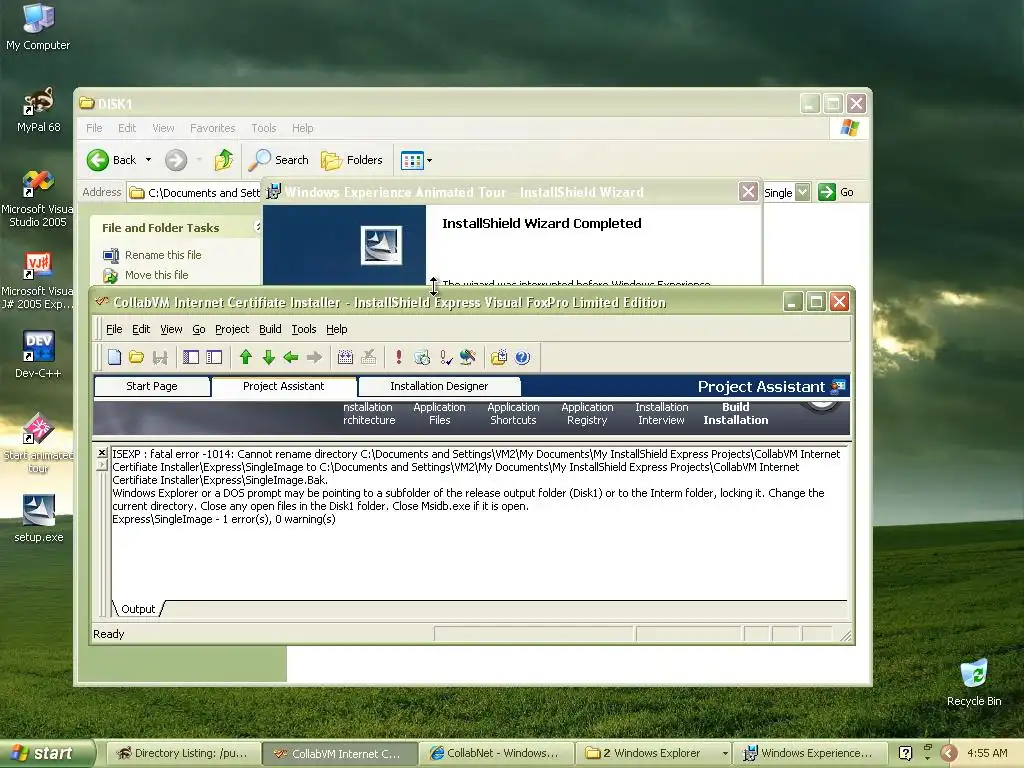Click the globe with wand icon
Image resolution: width=1024 pixels, height=768 pixels.
[x=468, y=357]
